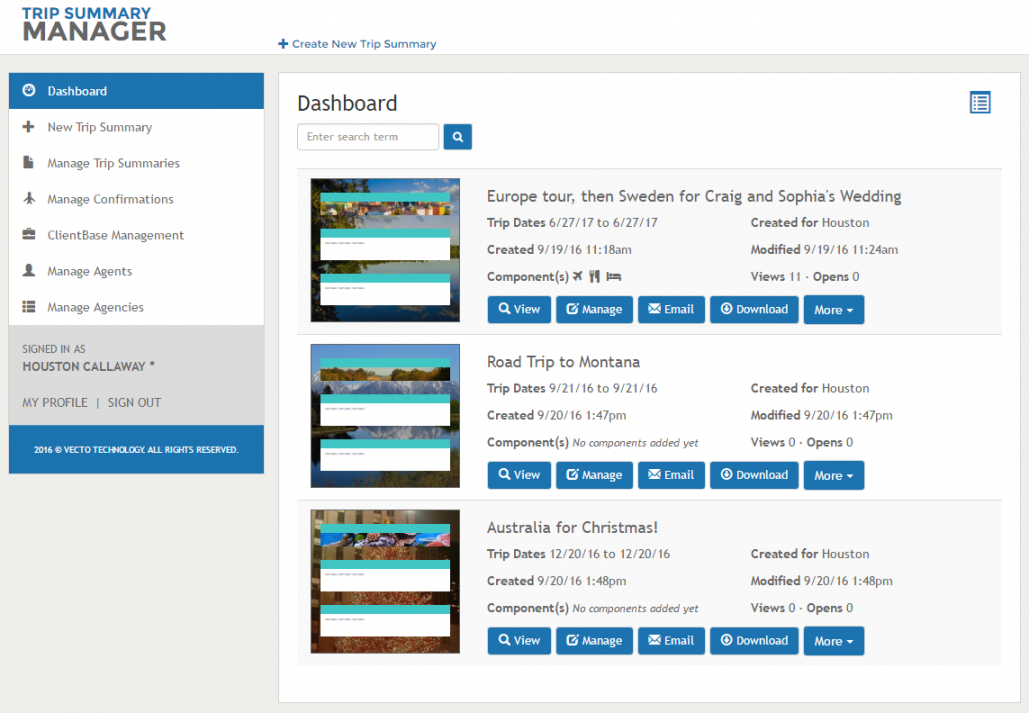The width and height of the screenshot is (1029, 713).
Task: Open the Europe tour trip thumbnail
Action: pyautogui.click(x=385, y=250)
